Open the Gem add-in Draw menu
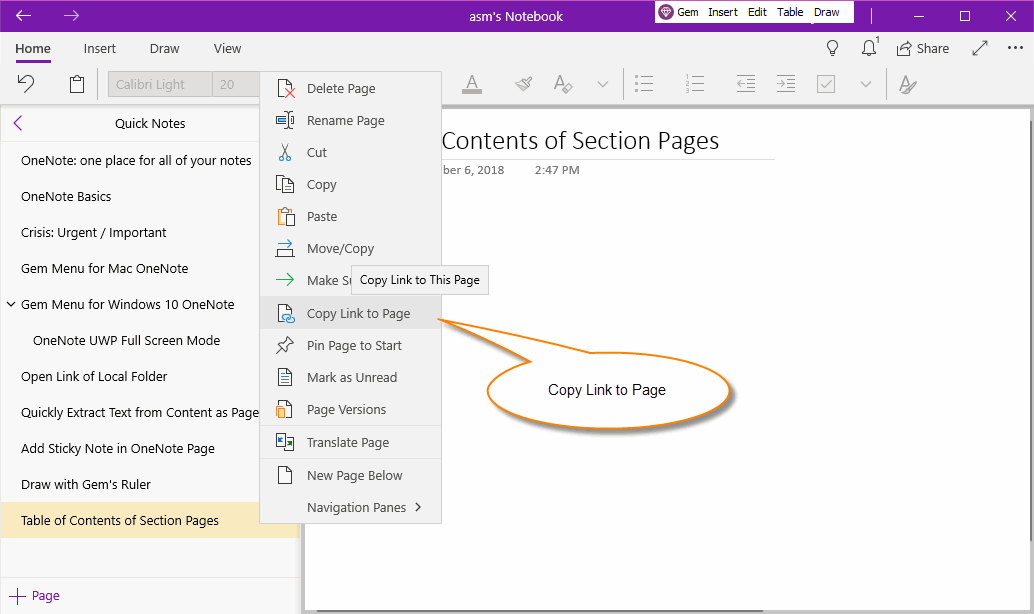The width and height of the screenshot is (1034, 614). click(826, 12)
